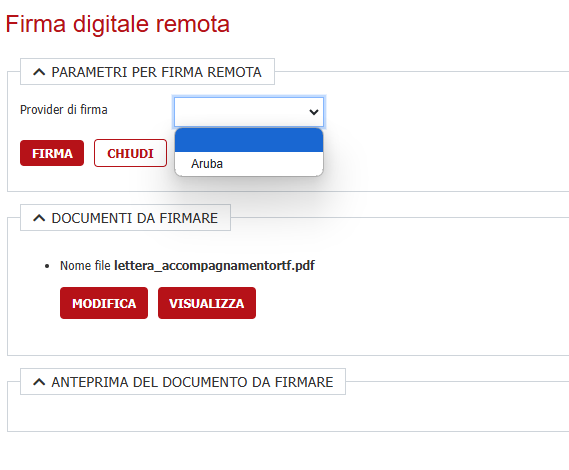
Task: Select the blank option in provider list
Action: [x=249, y=140]
